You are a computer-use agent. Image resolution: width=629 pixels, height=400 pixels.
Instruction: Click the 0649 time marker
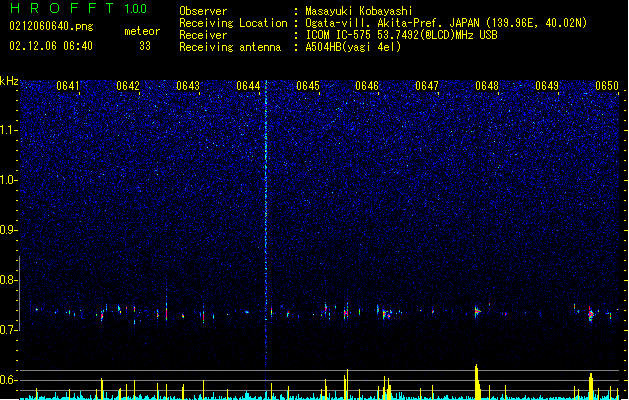click(547, 86)
